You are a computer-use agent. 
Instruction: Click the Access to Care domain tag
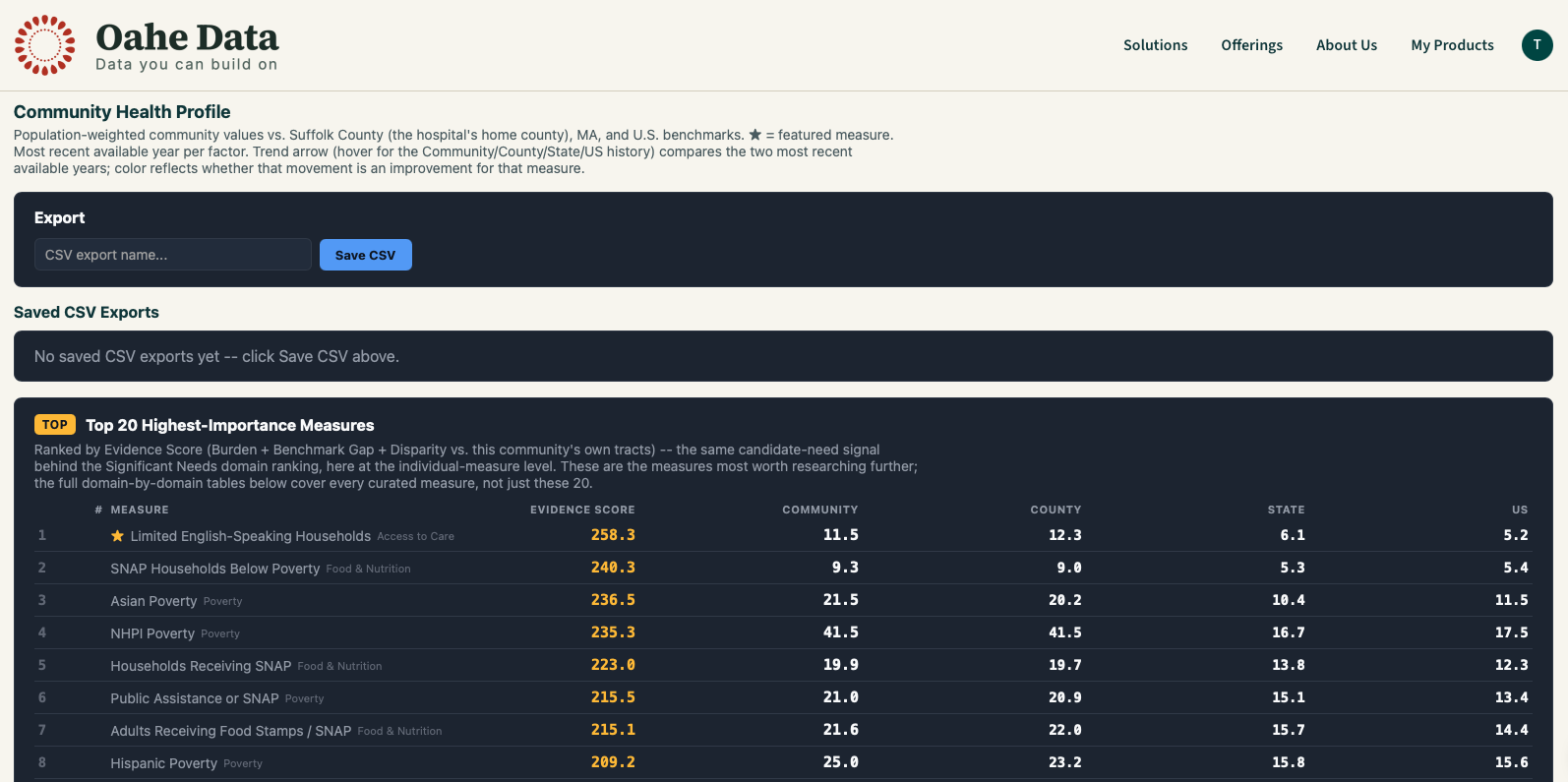pyautogui.click(x=416, y=537)
